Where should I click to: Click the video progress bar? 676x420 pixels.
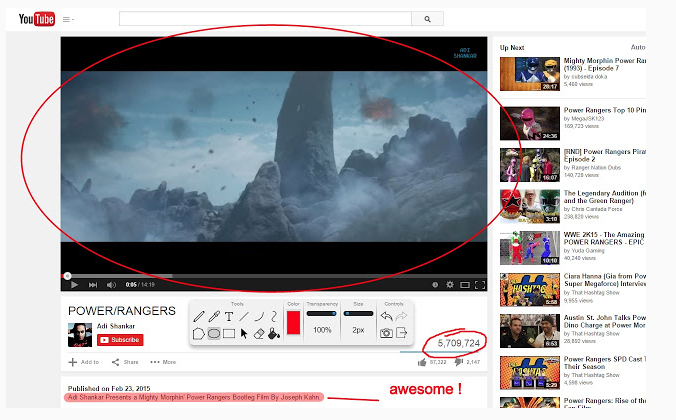[274, 276]
